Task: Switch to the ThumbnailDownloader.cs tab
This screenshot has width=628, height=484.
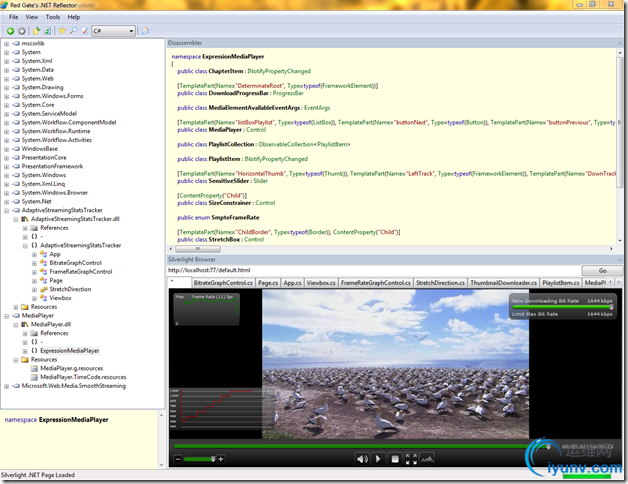Action: 503,282
